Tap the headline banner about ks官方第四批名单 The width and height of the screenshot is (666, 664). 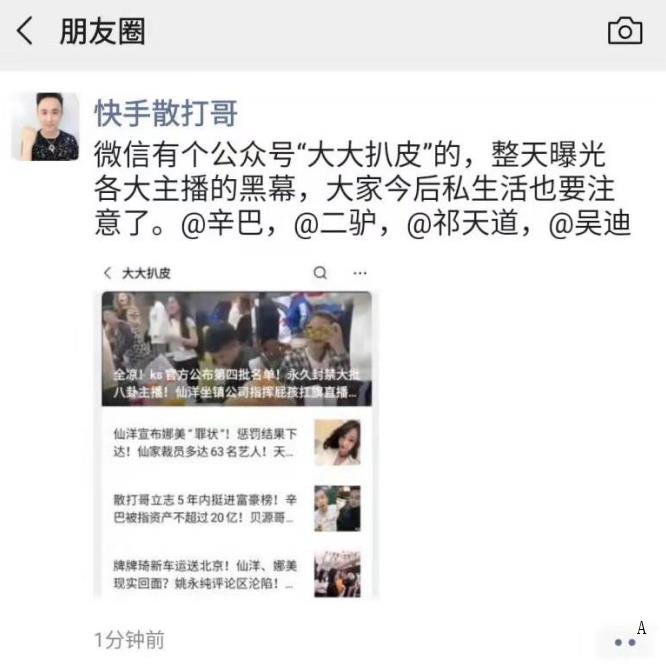point(237,349)
